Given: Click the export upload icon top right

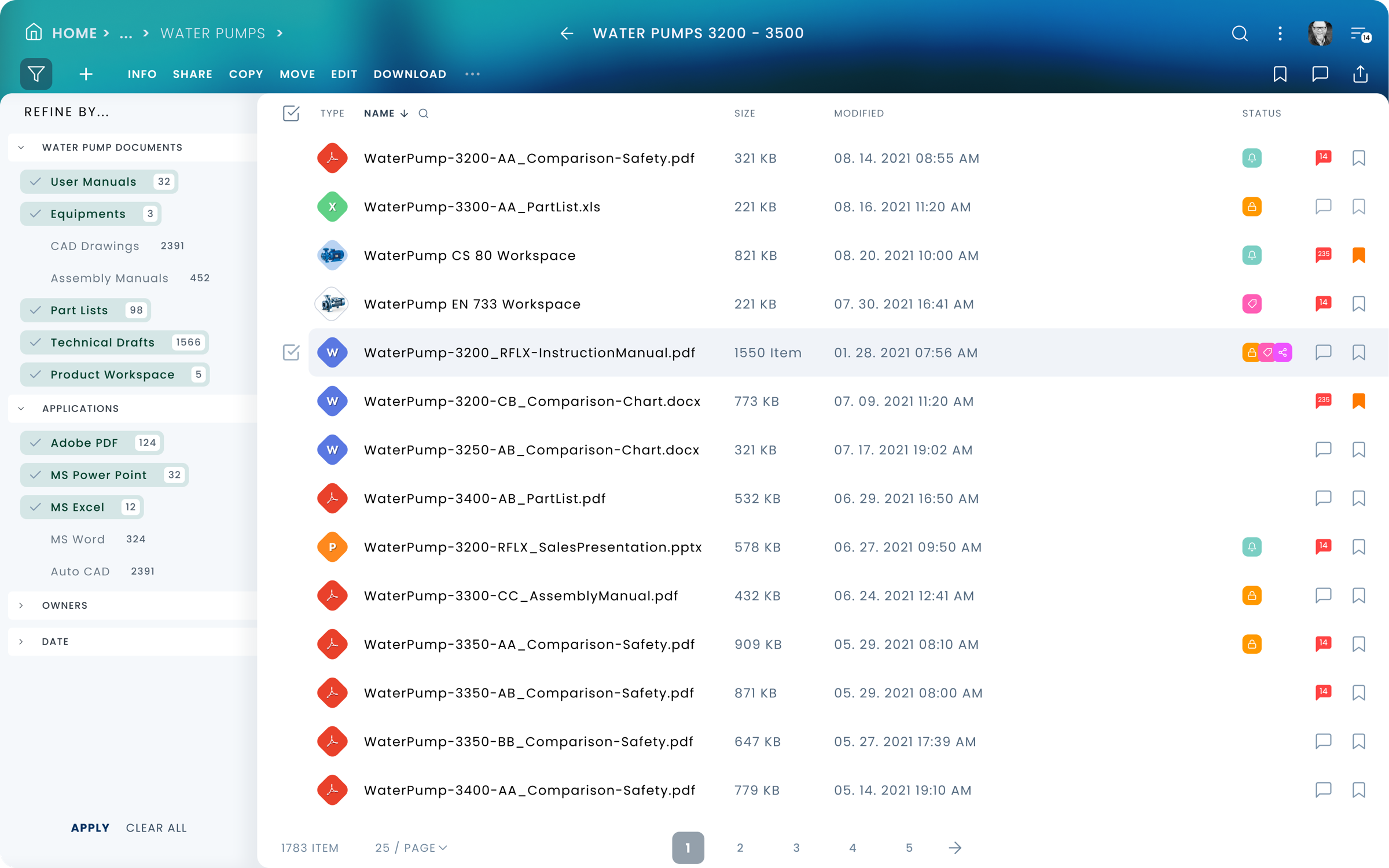Looking at the screenshot, I should [1360, 74].
